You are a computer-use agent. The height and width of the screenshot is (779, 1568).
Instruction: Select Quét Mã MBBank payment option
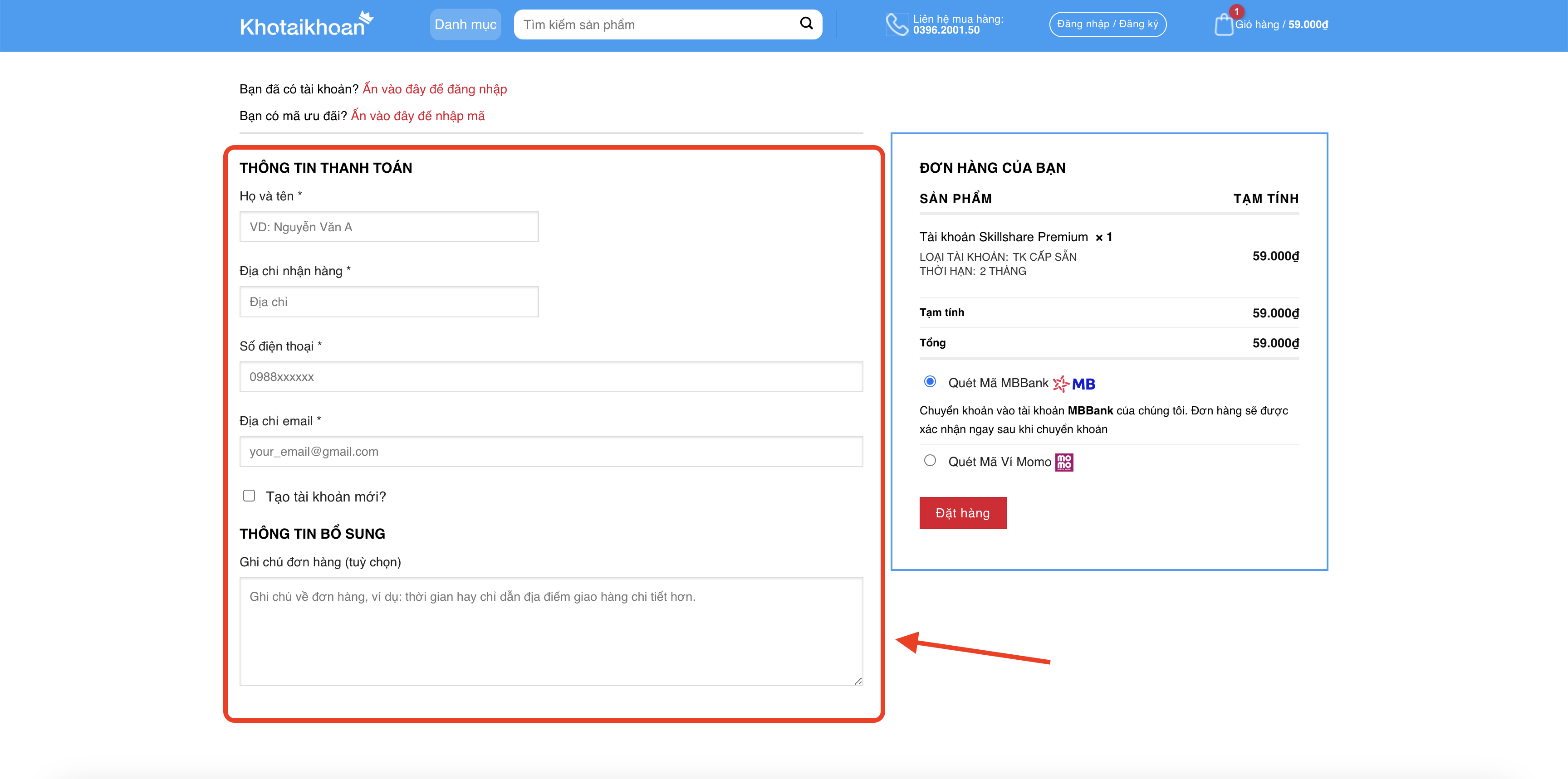930,382
